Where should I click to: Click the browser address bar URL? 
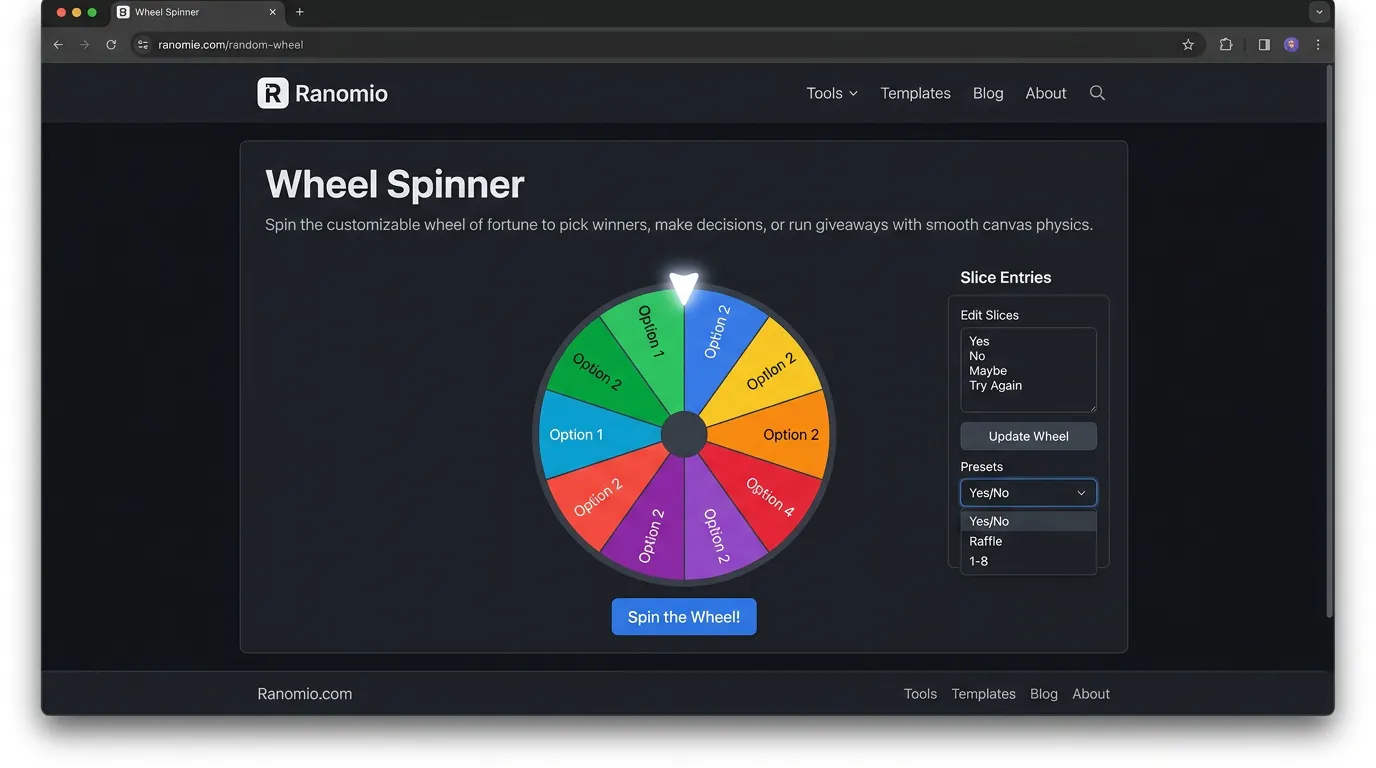[231, 45]
